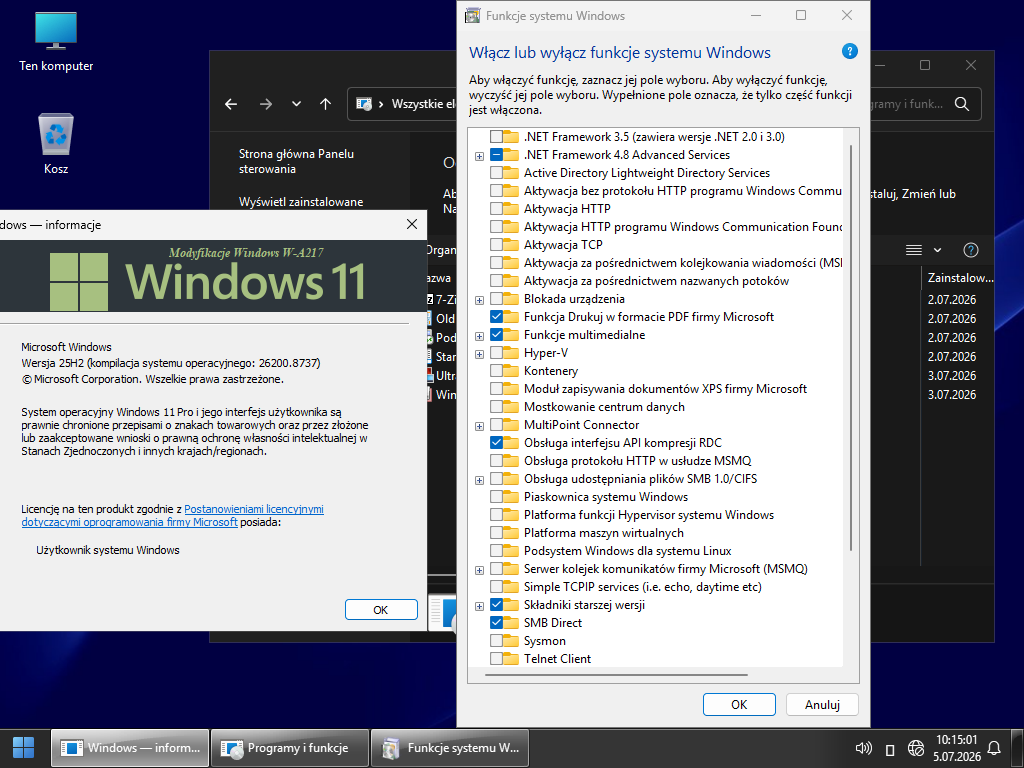This screenshot has height=768, width=1024.
Task: Open view options dropdown arrow
Action: click(938, 250)
